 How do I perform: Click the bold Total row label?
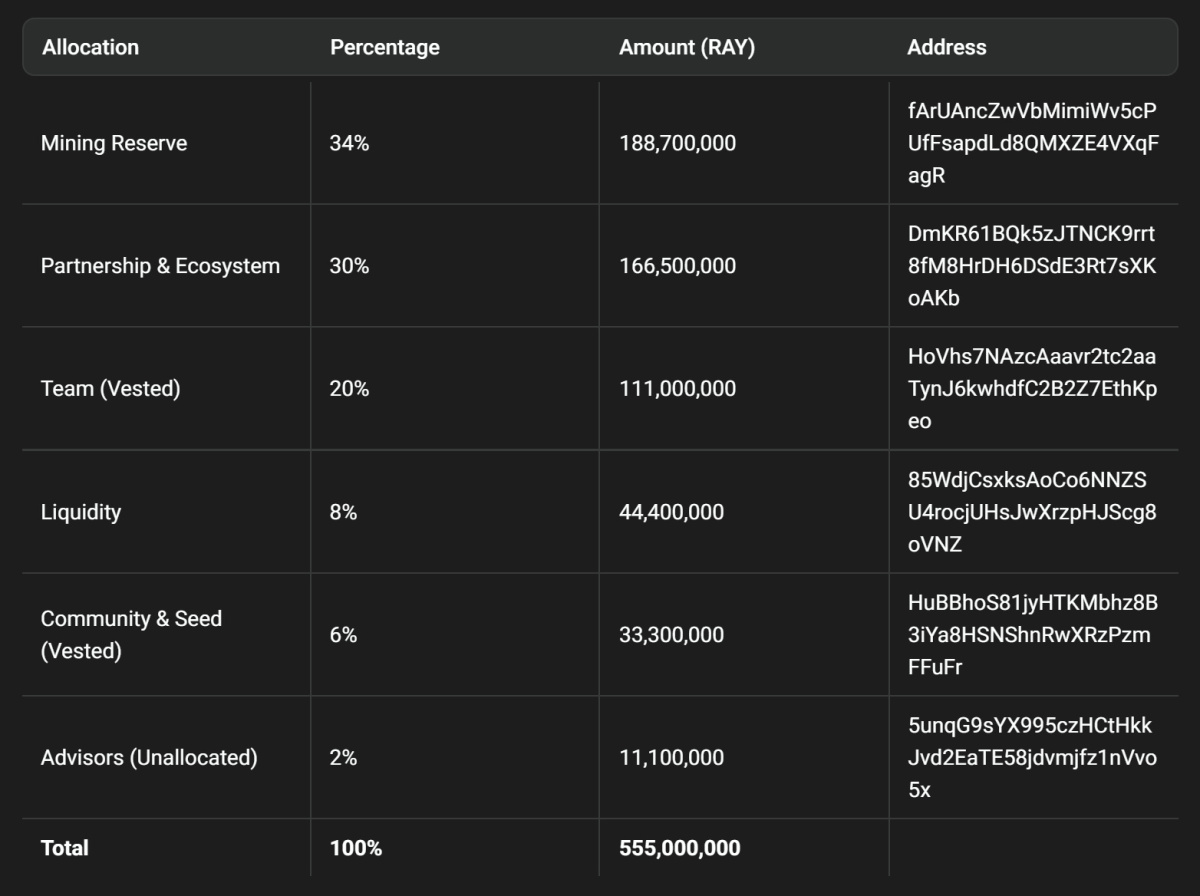(65, 848)
